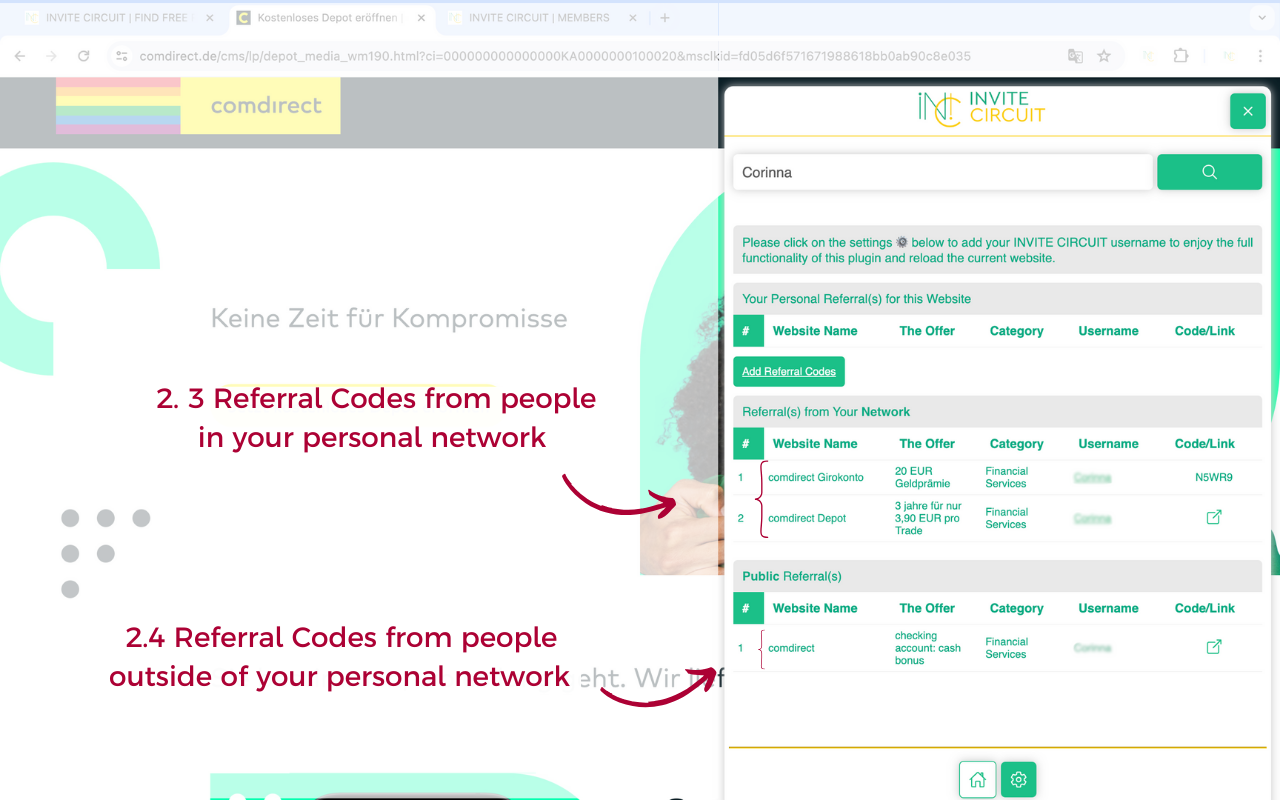Click Category header in Network referrals table
The height and width of the screenshot is (800, 1280).
point(1017,443)
